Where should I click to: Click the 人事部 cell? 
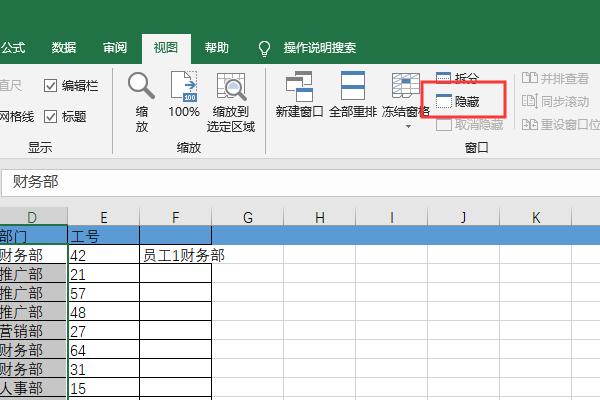point(33,388)
